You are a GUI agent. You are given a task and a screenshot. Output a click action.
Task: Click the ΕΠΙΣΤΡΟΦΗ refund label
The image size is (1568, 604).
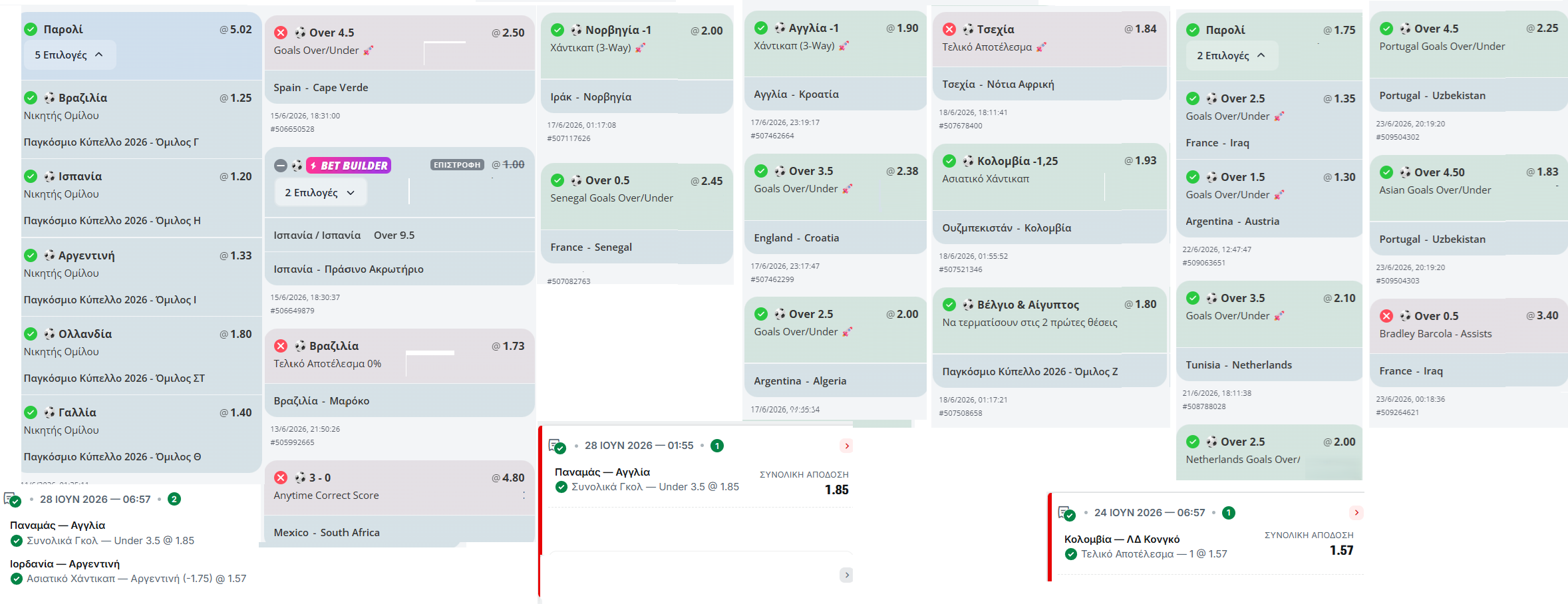pyautogui.click(x=458, y=165)
